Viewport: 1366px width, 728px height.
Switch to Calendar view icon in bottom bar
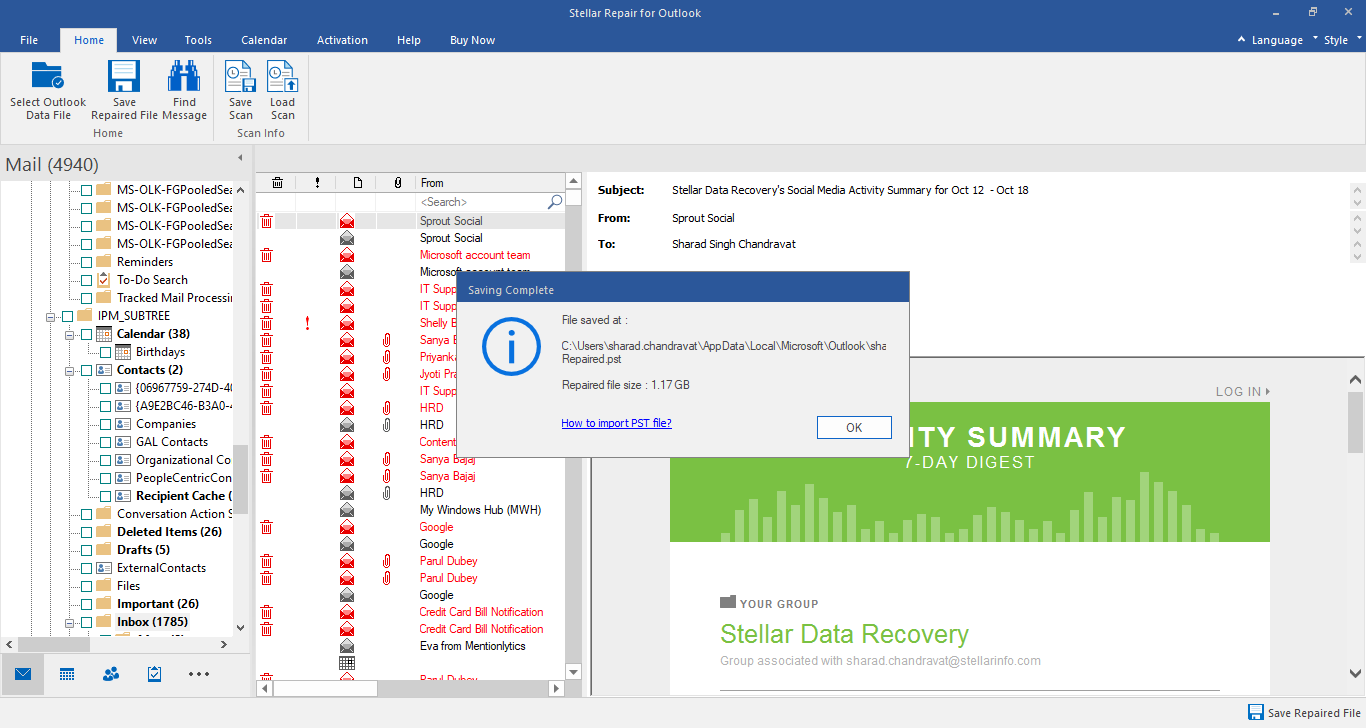(x=67, y=674)
